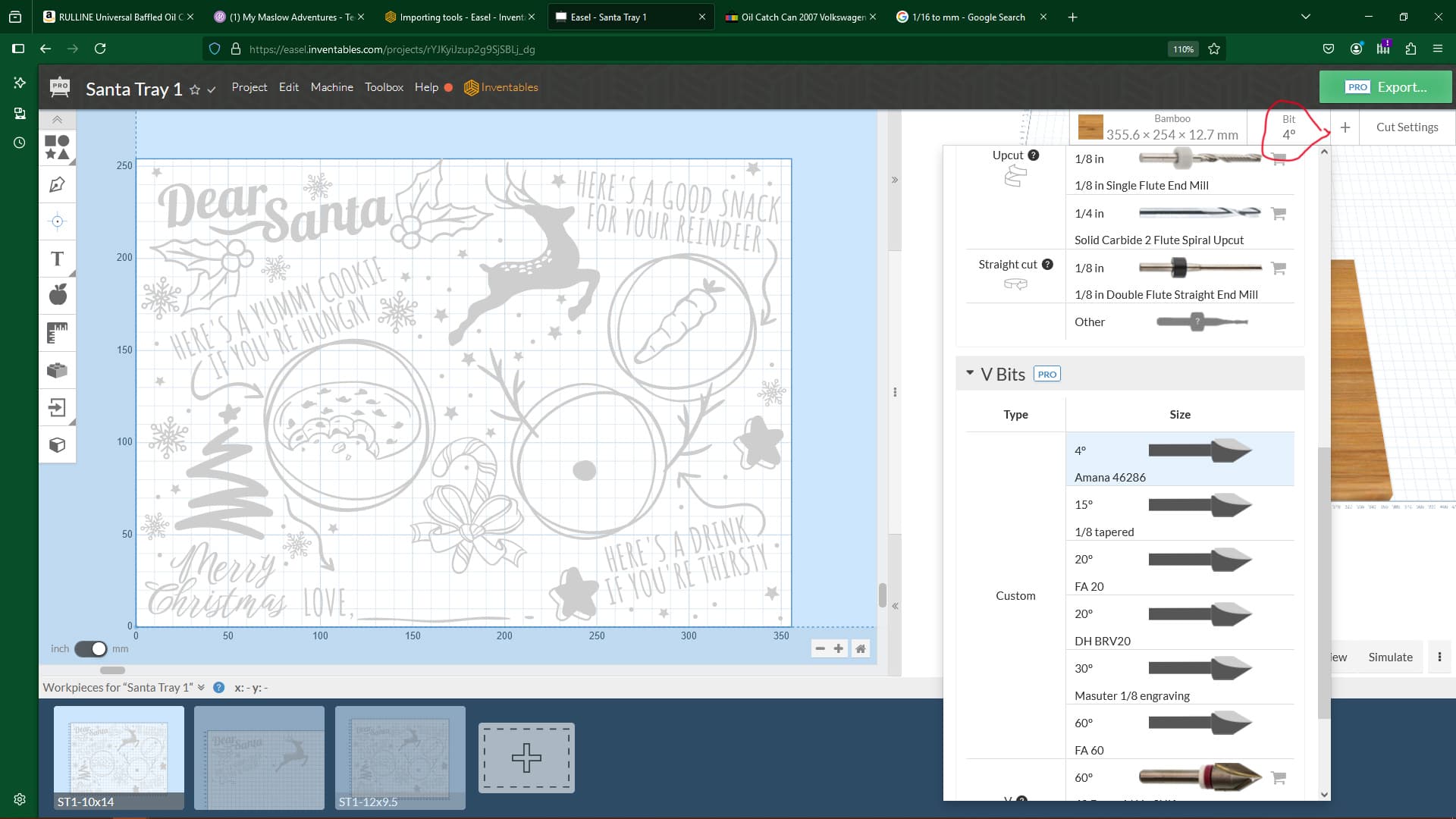Zoom in with the plus icon

[838, 648]
